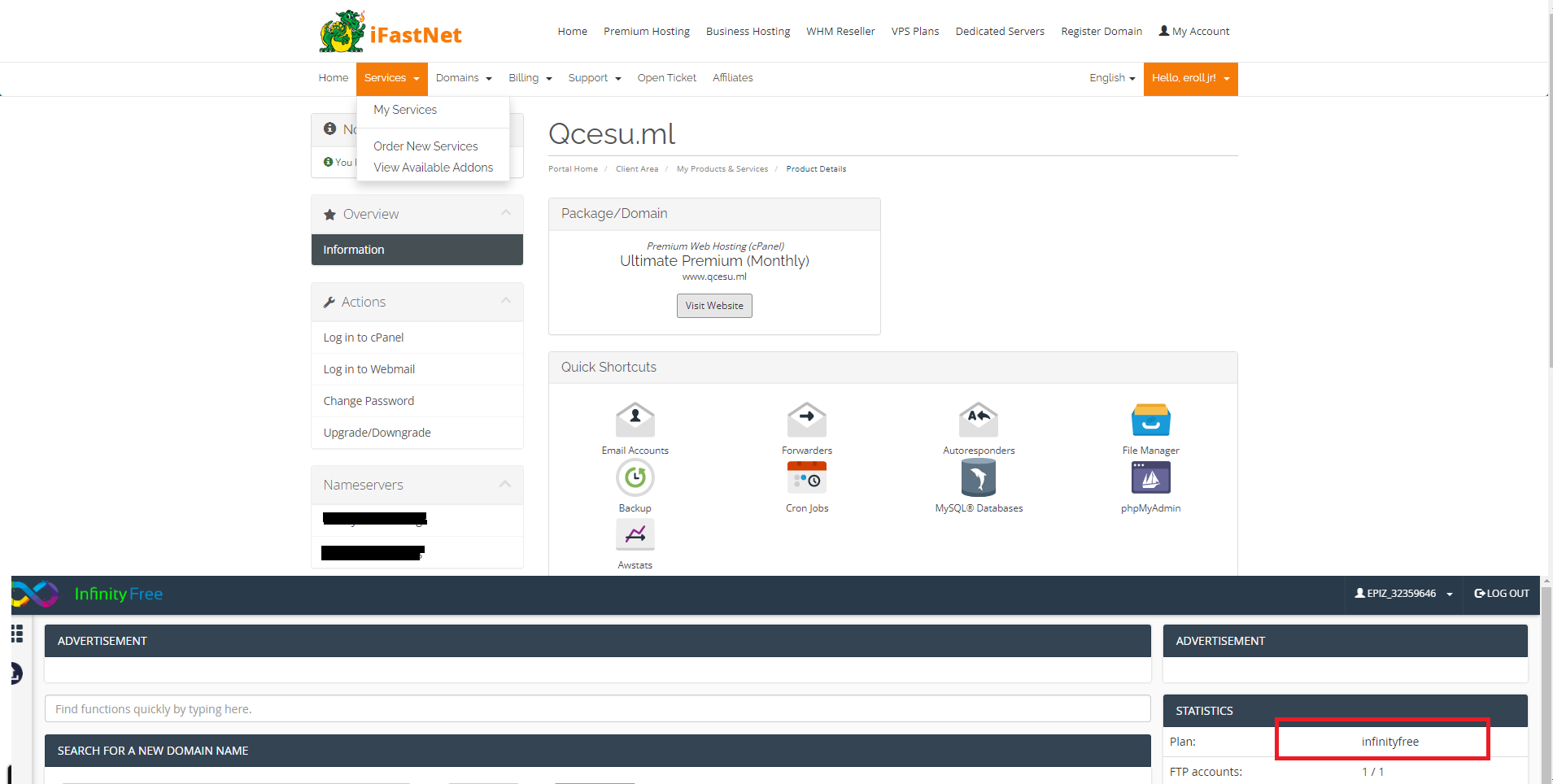Select the Information sidebar item
This screenshot has width=1553, height=784.
click(417, 250)
